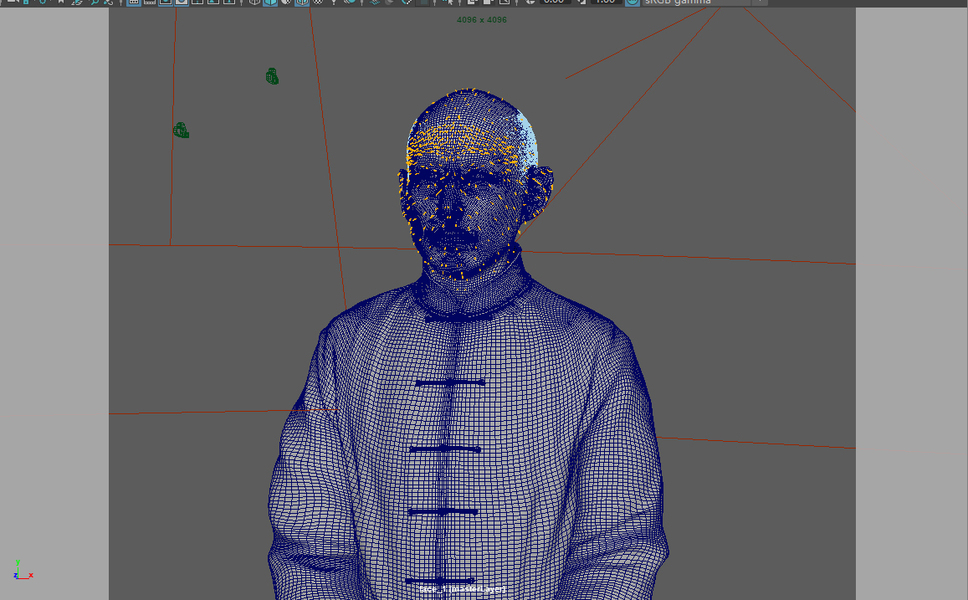968x600 pixels.
Task: Click the XYZ axis gizmo
Action: (x=22, y=570)
